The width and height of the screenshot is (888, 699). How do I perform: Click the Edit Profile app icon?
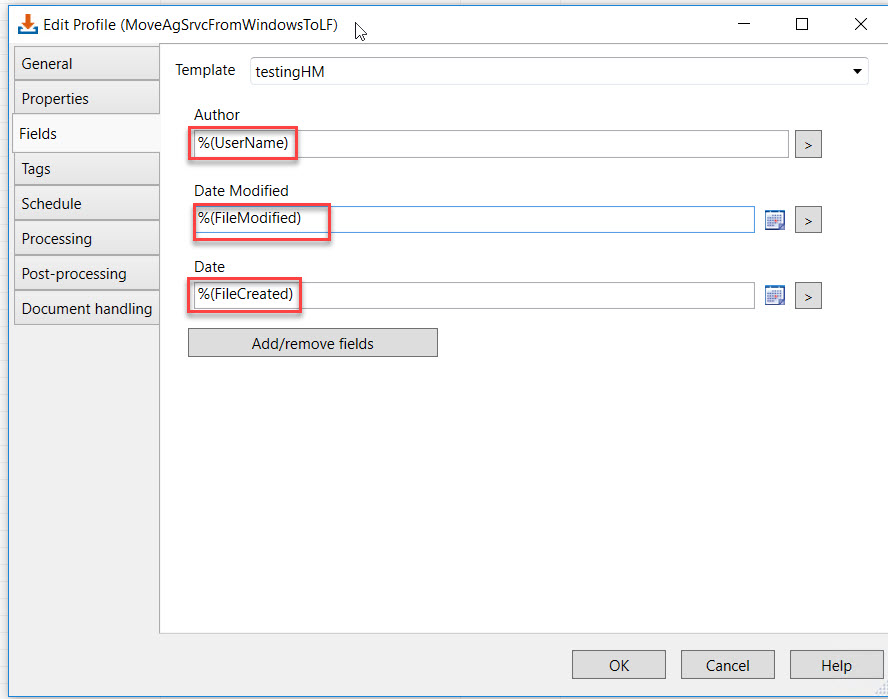pyautogui.click(x=28, y=24)
